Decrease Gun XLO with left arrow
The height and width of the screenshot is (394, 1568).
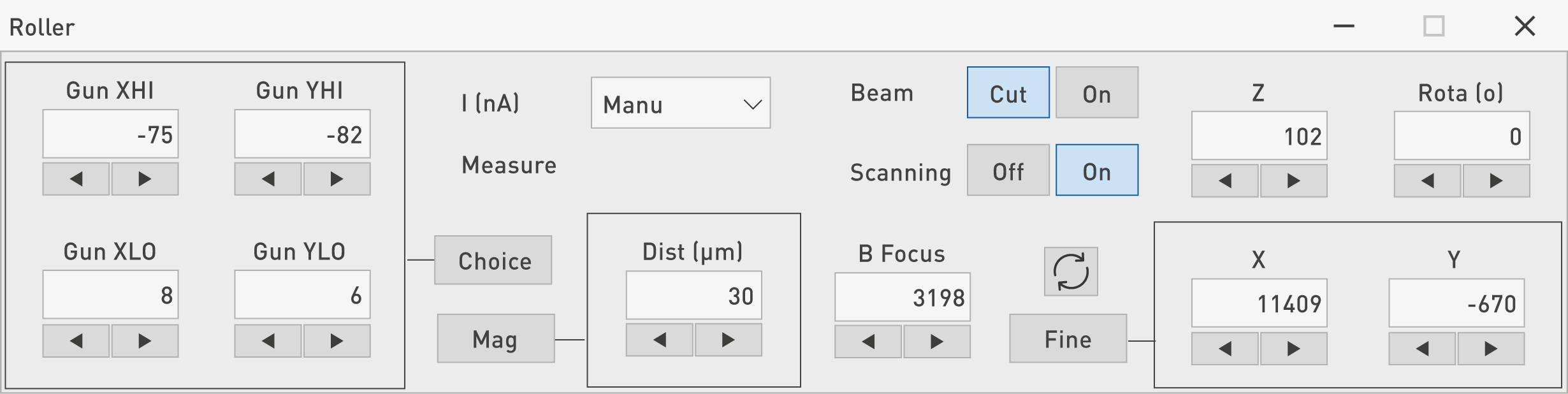coord(76,341)
